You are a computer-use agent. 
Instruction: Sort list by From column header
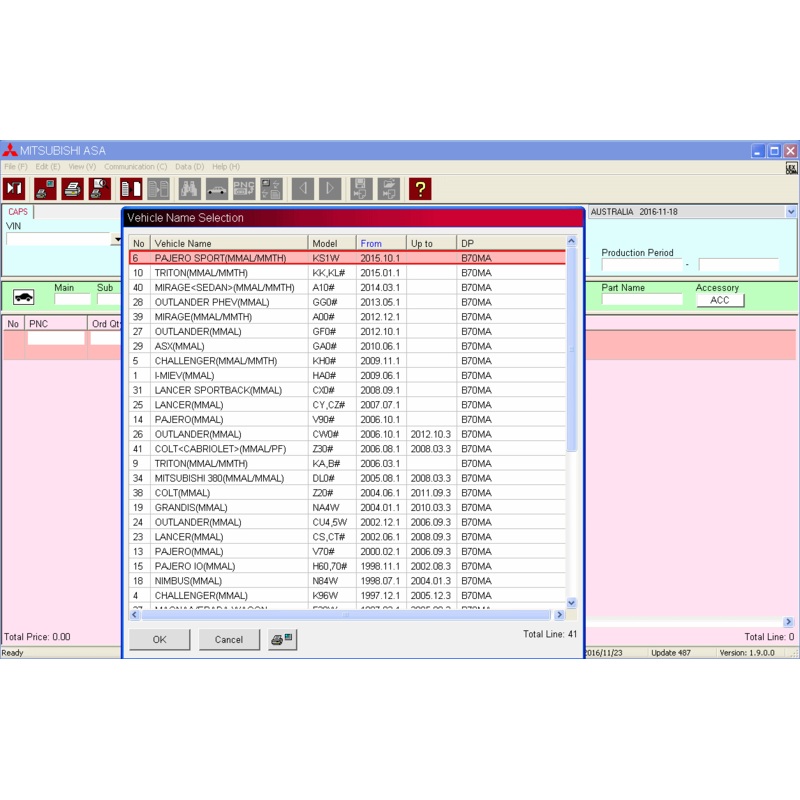381,243
